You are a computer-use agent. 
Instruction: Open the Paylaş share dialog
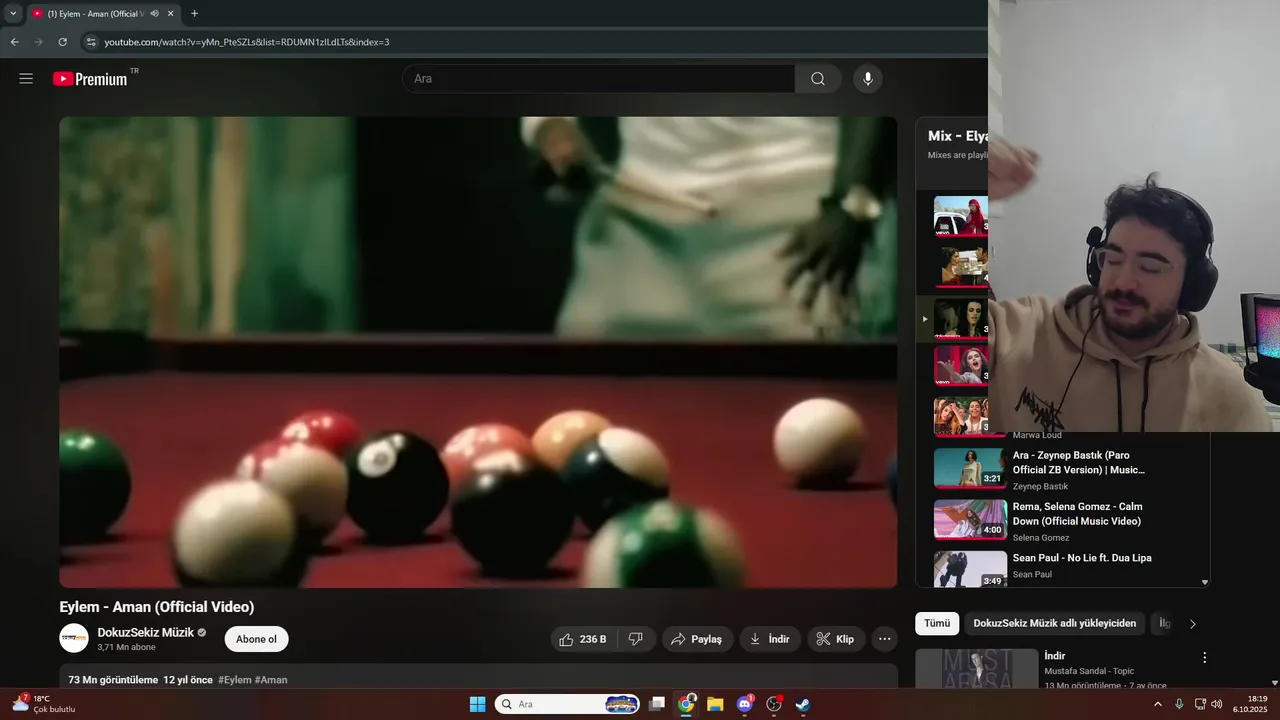[697, 639]
